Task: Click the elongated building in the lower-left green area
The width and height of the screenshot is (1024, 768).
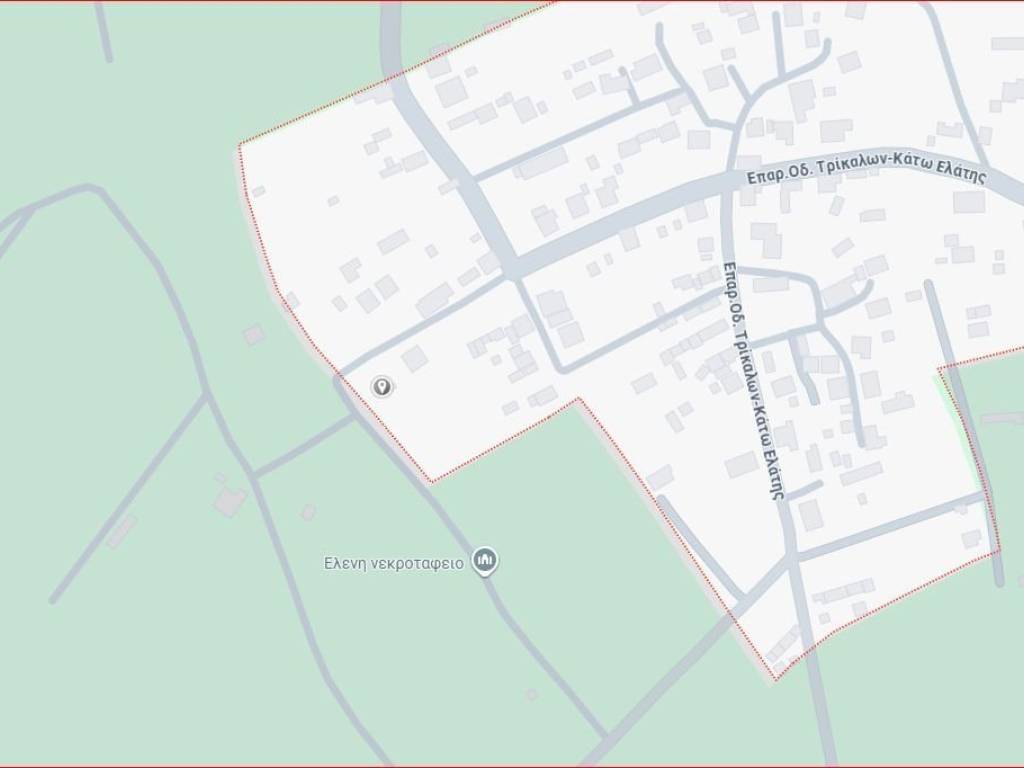Action: coord(122,530)
